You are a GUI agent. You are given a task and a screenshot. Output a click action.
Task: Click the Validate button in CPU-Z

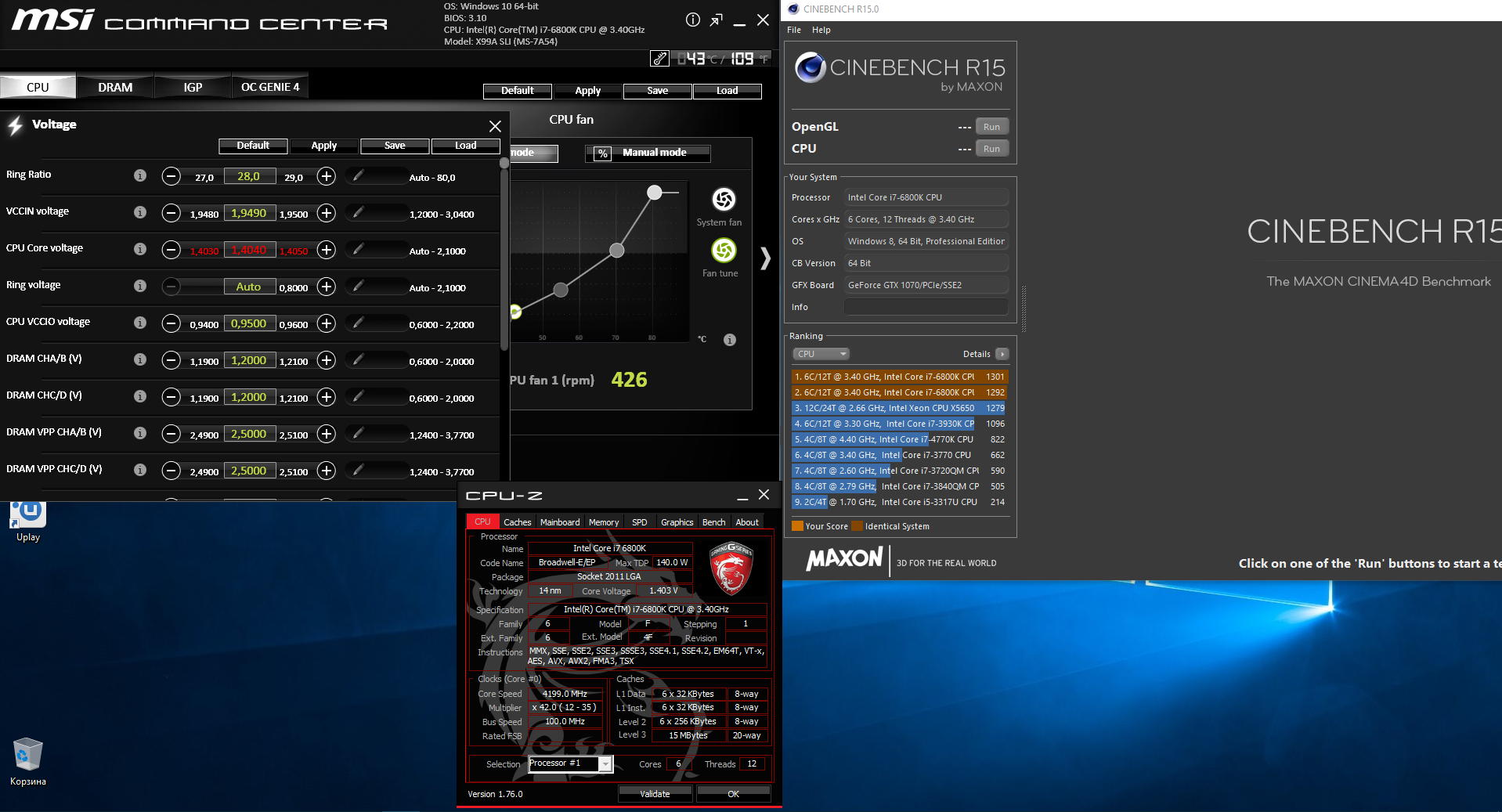[x=655, y=794]
